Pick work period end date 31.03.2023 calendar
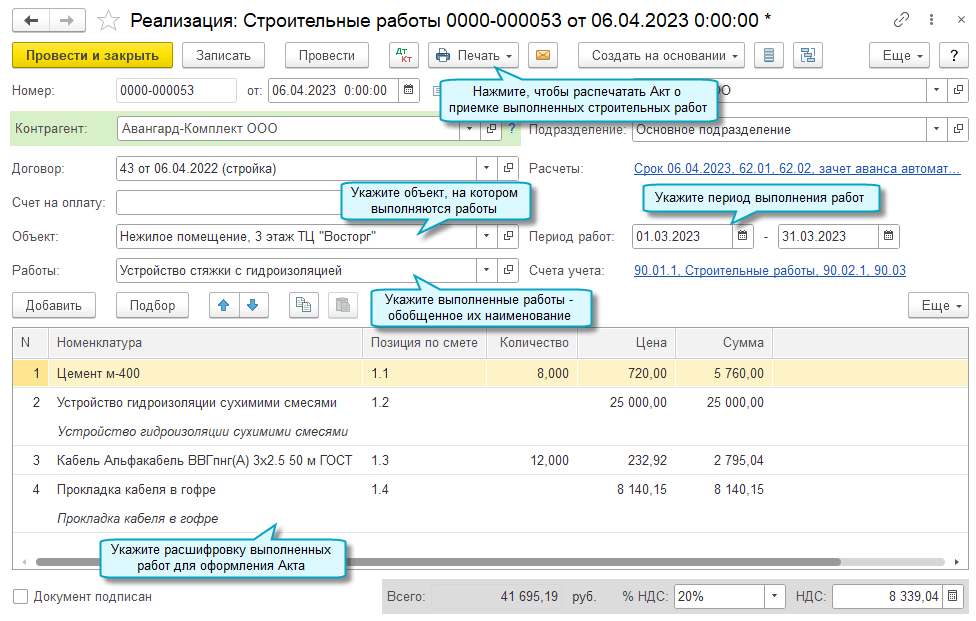 889,236
